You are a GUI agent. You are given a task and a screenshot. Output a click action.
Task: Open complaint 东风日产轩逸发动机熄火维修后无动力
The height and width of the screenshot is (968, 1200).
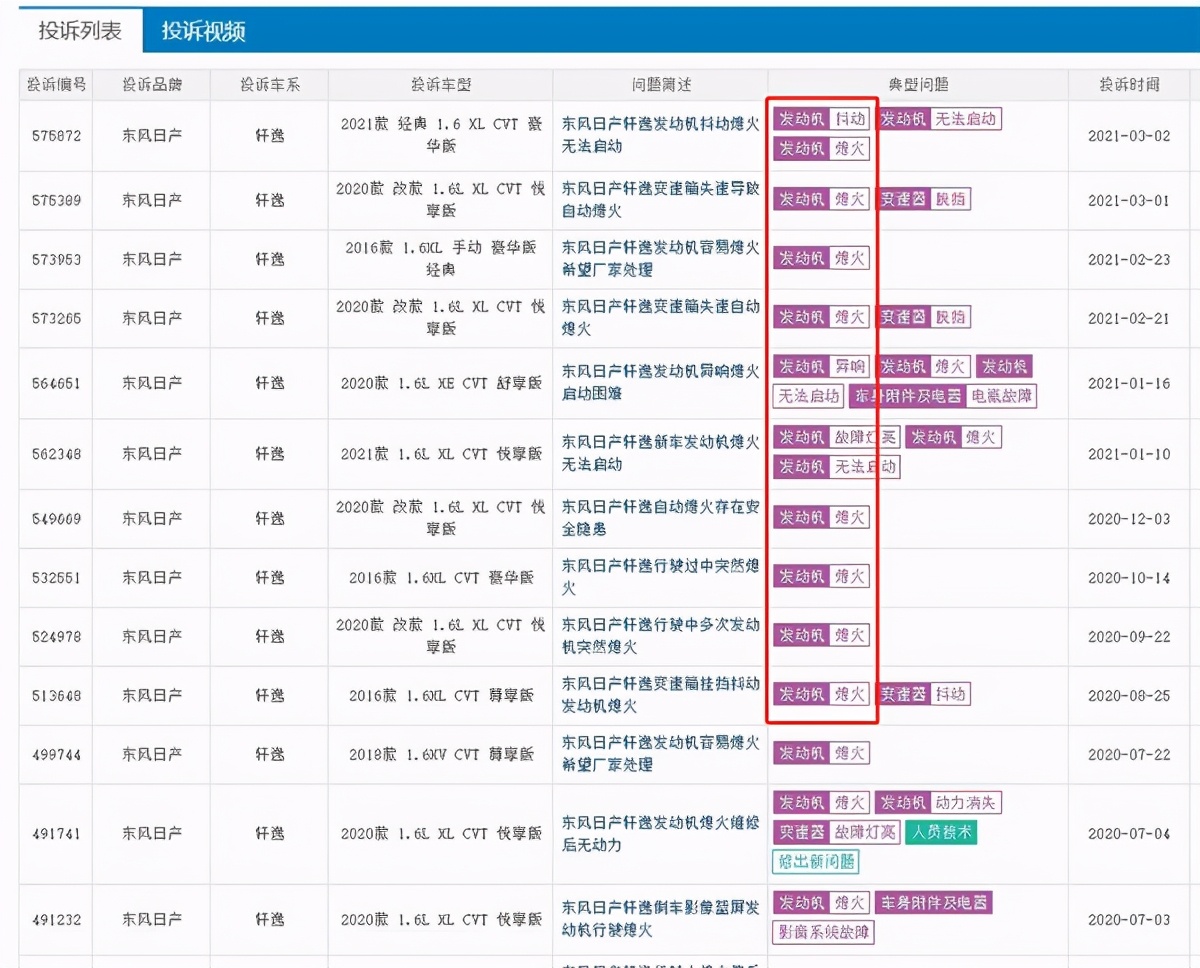[661, 834]
